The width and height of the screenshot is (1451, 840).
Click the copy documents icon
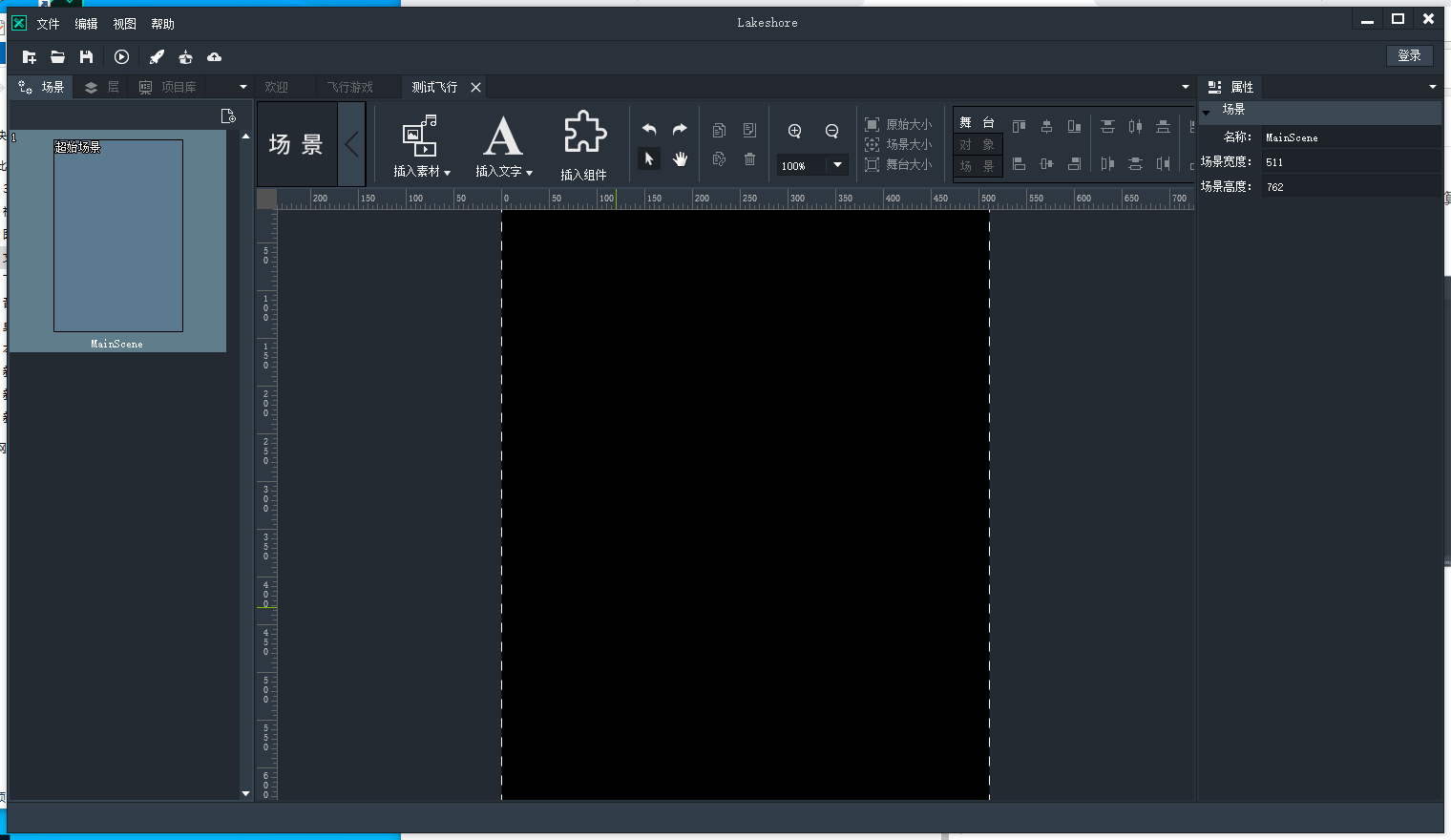tap(719, 130)
